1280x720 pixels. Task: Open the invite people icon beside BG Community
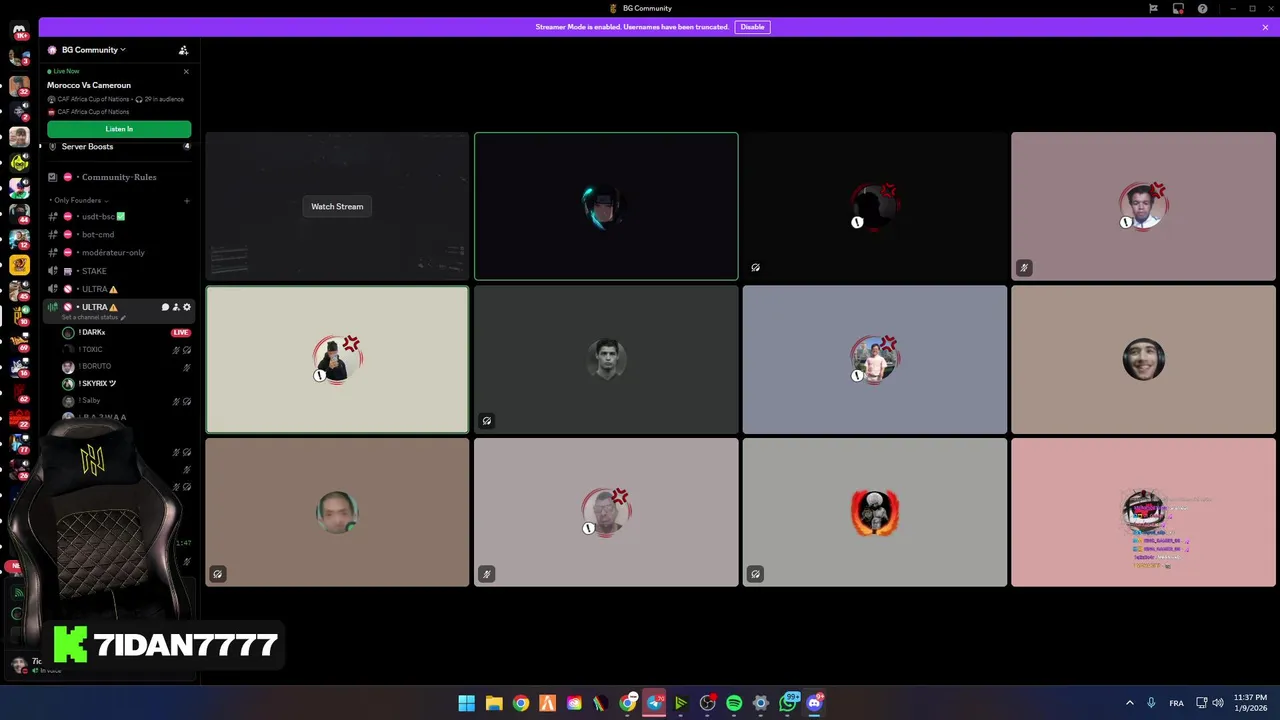(x=183, y=50)
